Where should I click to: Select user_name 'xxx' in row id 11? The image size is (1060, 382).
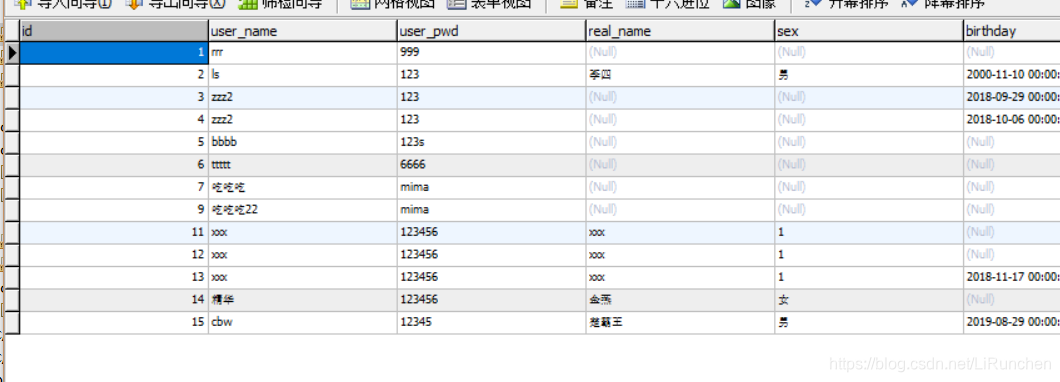point(302,232)
